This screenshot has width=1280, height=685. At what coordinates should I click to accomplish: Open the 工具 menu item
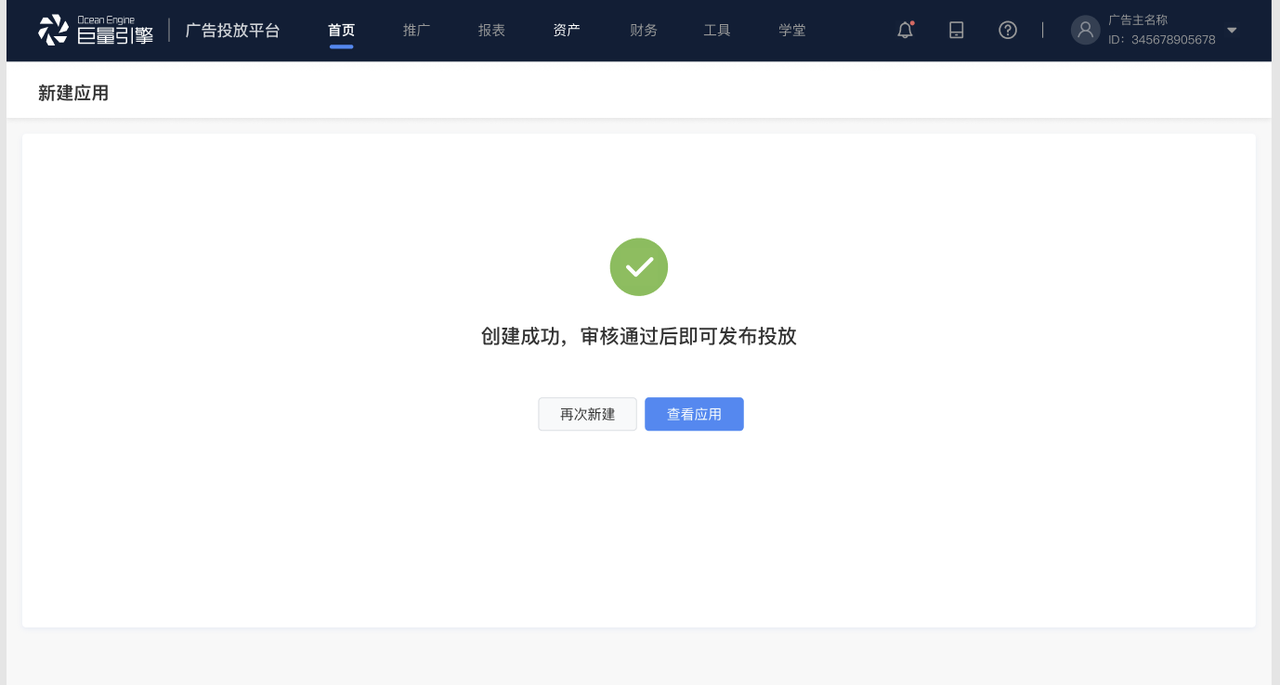[x=716, y=30]
